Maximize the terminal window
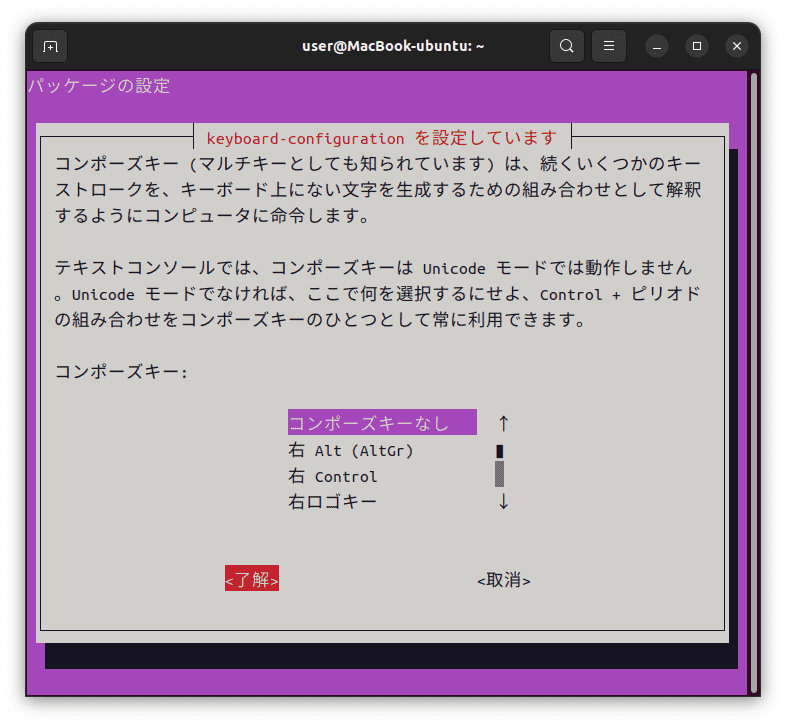 [697, 47]
